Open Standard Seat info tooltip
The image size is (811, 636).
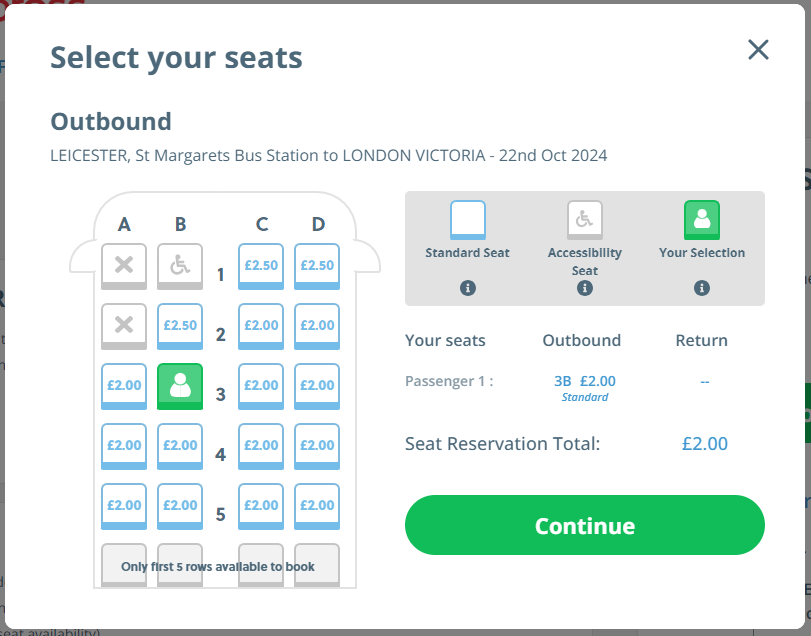point(466,287)
